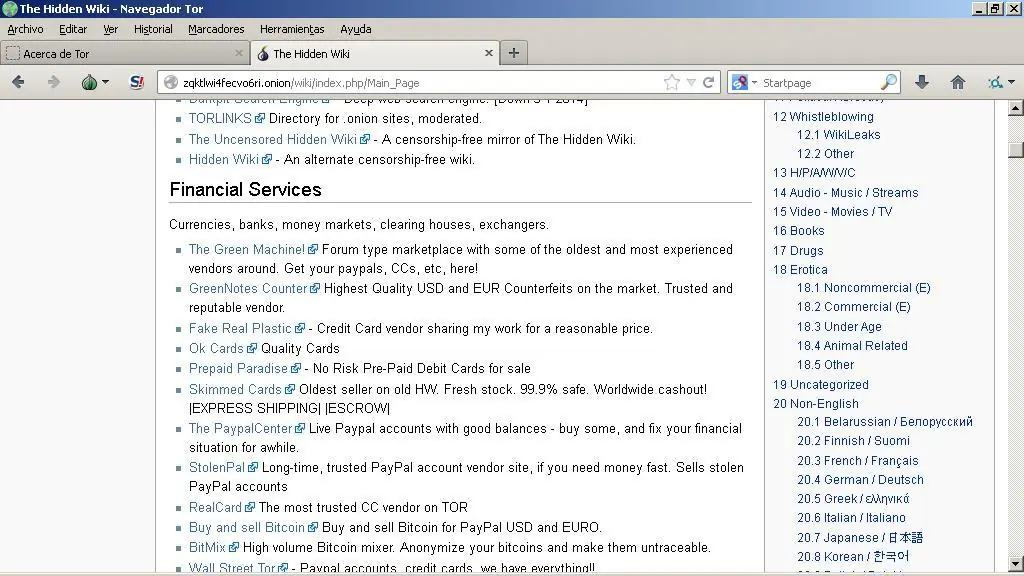Open the Ayuda menu
1024x576 pixels.
click(x=355, y=29)
